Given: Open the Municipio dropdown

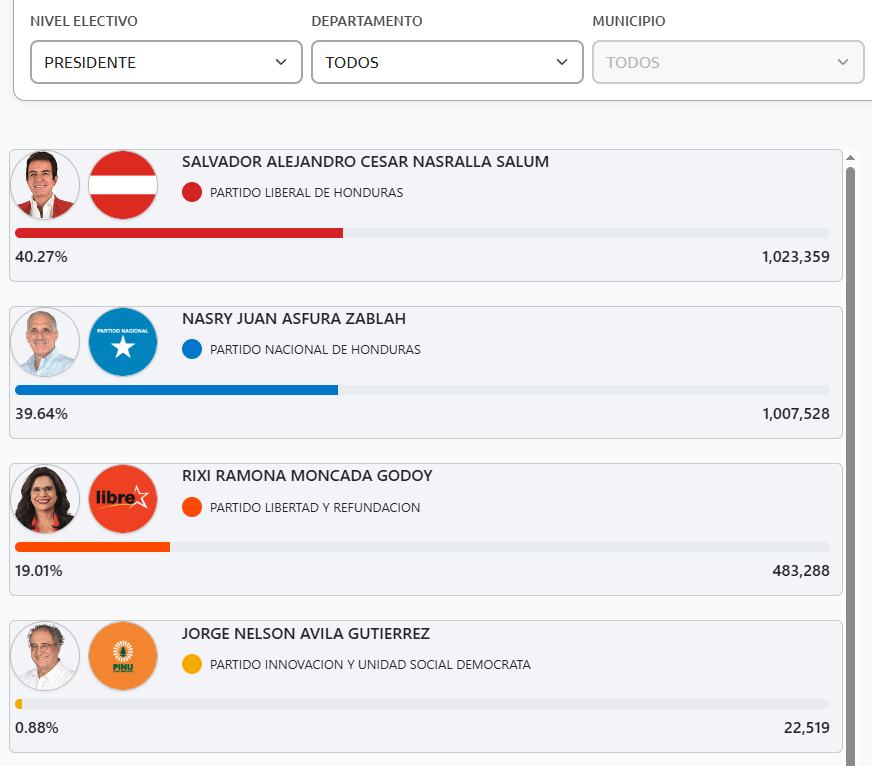Looking at the screenshot, I should (728, 62).
